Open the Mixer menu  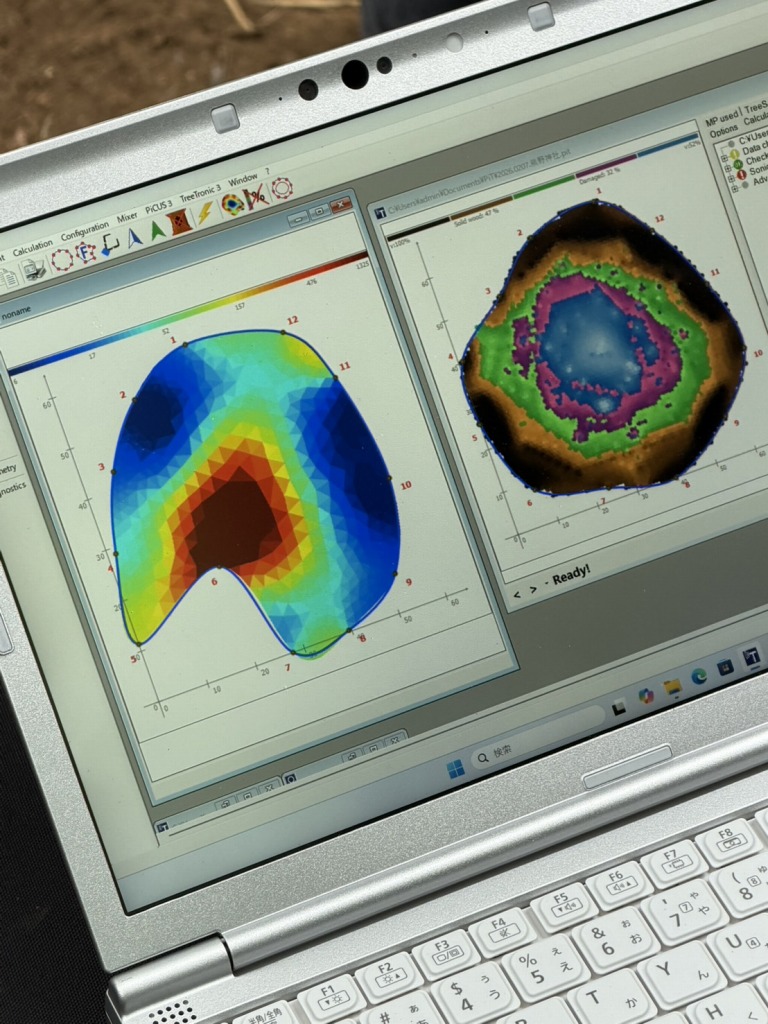[127, 217]
